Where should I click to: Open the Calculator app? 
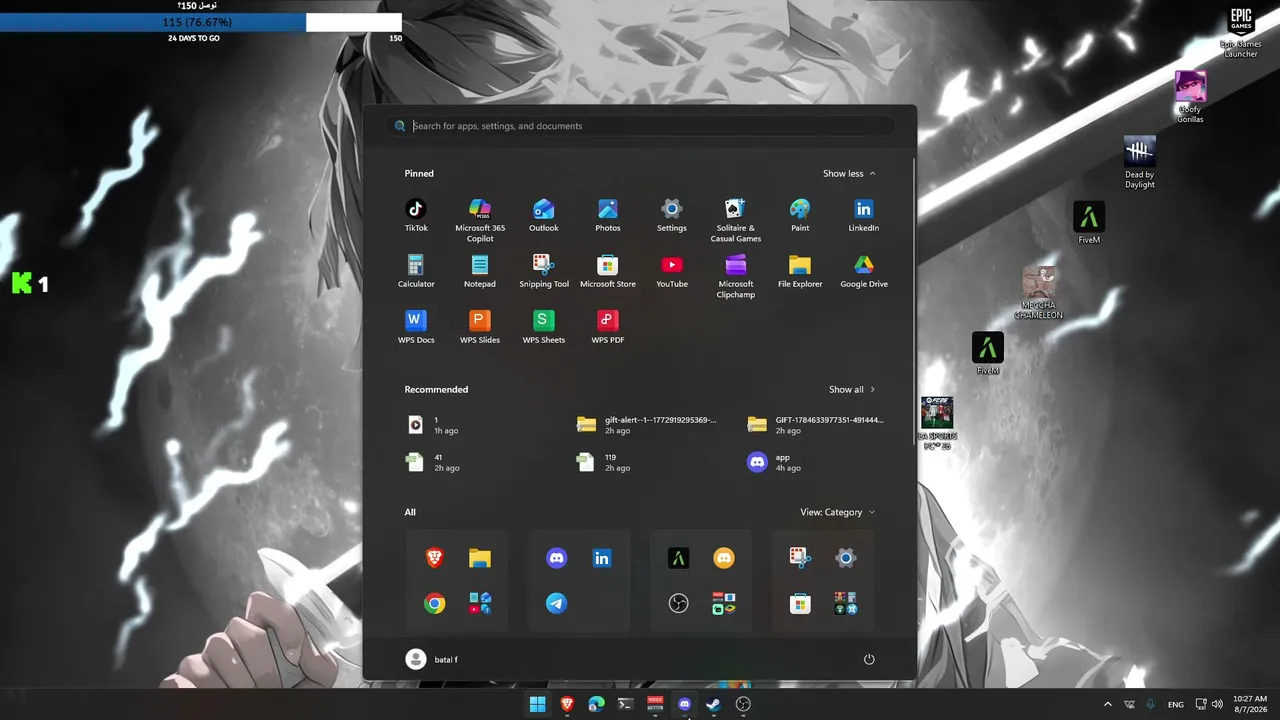pos(416,271)
